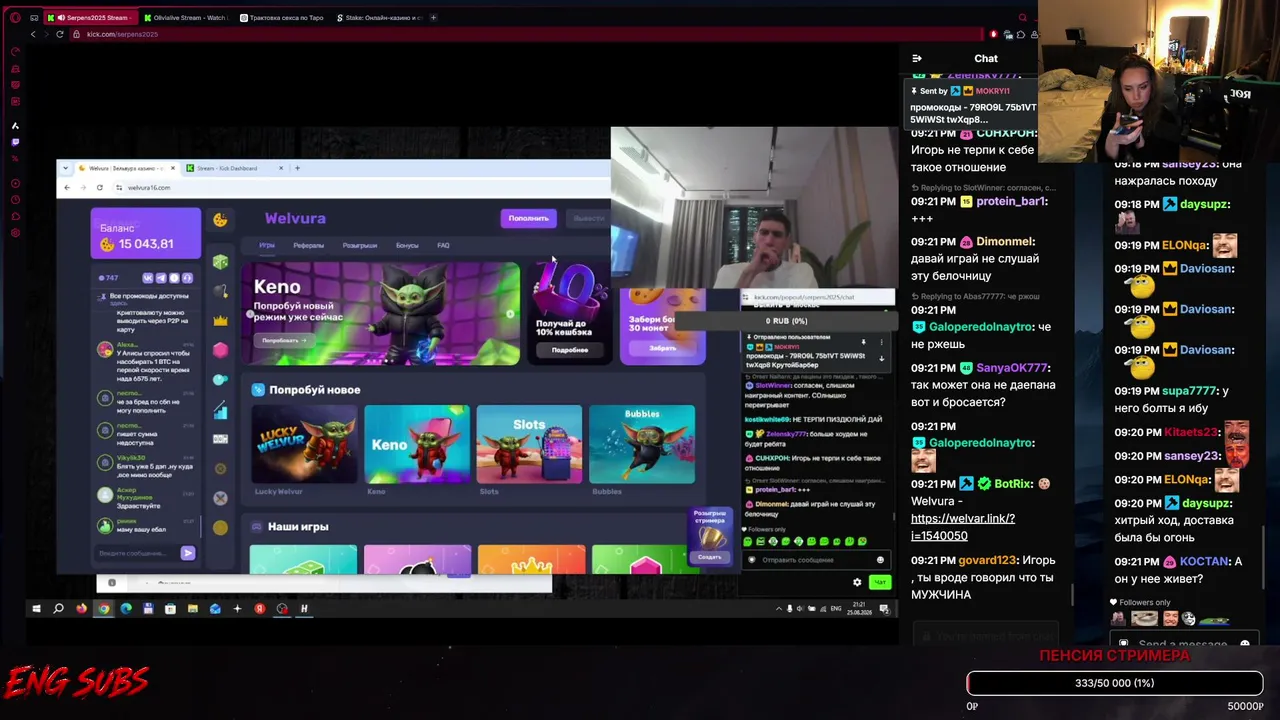Open the Telegram social link icon
This screenshot has height=720, width=1280.
point(161,277)
